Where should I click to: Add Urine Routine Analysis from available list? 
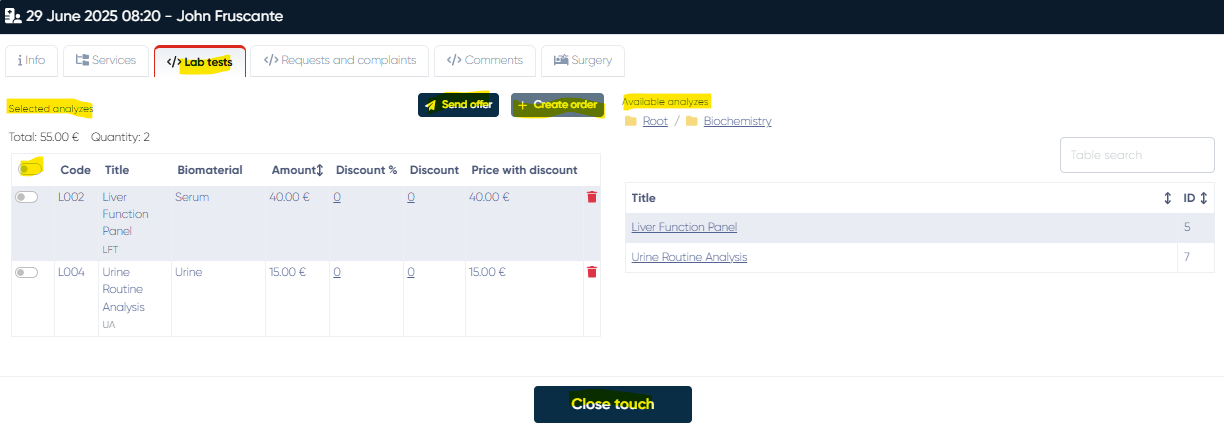pyautogui.click(x=689, y=257)
